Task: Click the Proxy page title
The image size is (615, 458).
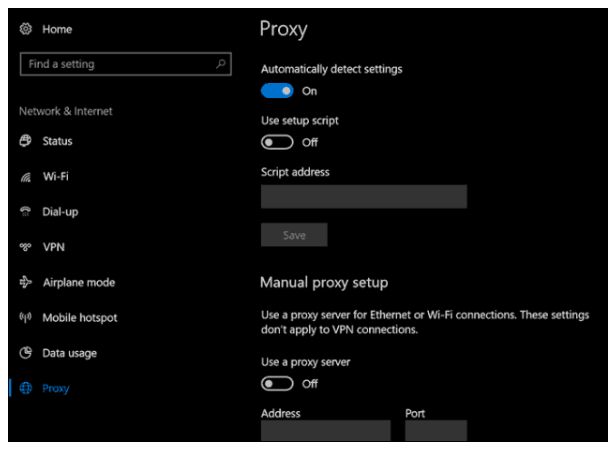Action: tap(284, 29)
